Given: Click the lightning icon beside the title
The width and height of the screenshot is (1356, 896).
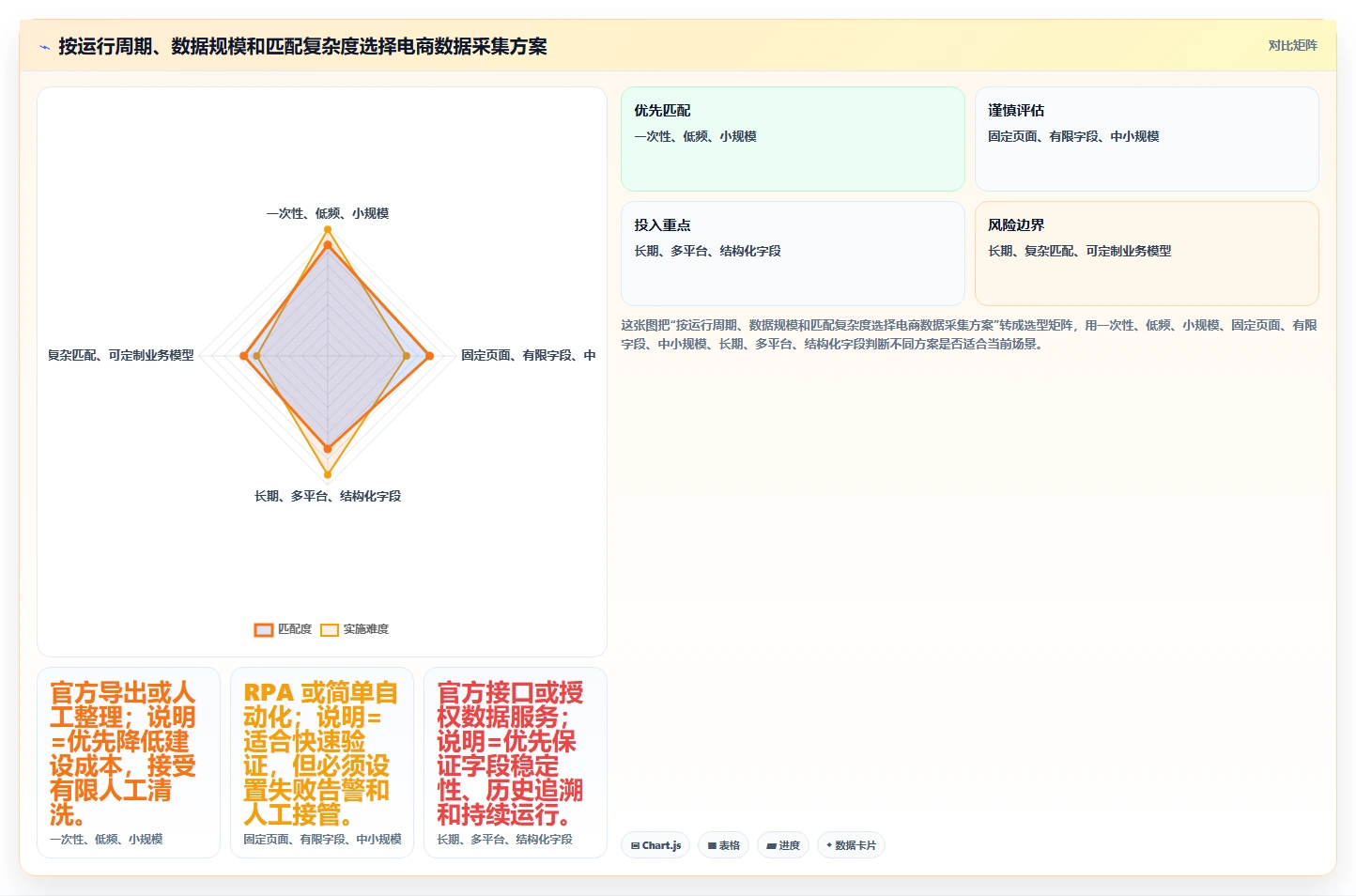Looking at the screenshot, I should [x=44, y=47].
